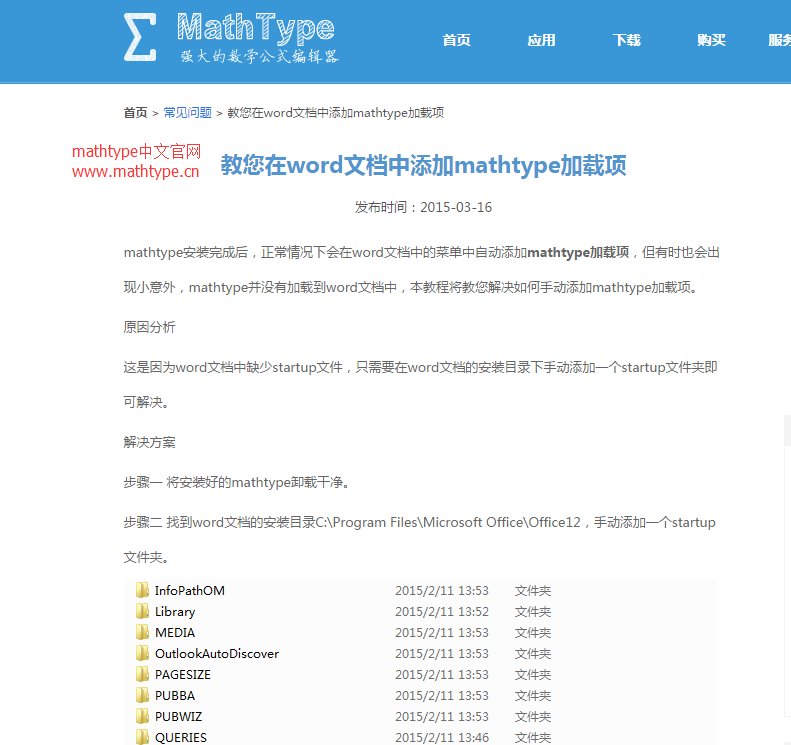This screenshot has width=791, height=745.
Task: Open the 下载 navigation menu item
Action: pos(627,40)
